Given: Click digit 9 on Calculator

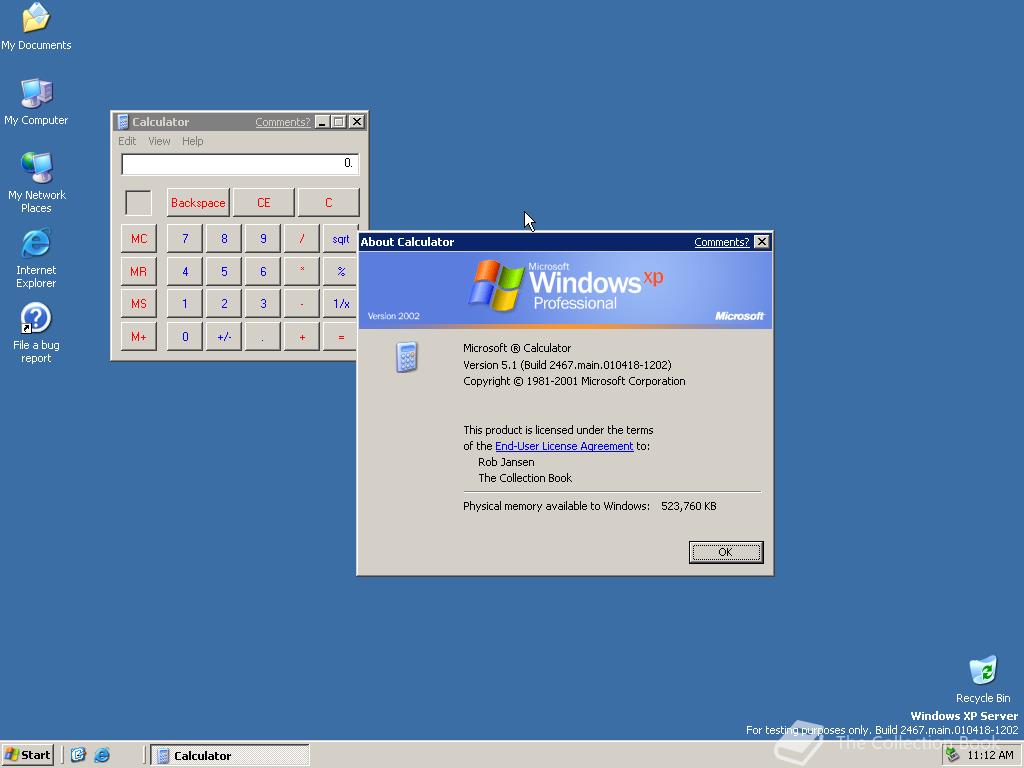Looking at the screenshot, I should coord(263,238).
